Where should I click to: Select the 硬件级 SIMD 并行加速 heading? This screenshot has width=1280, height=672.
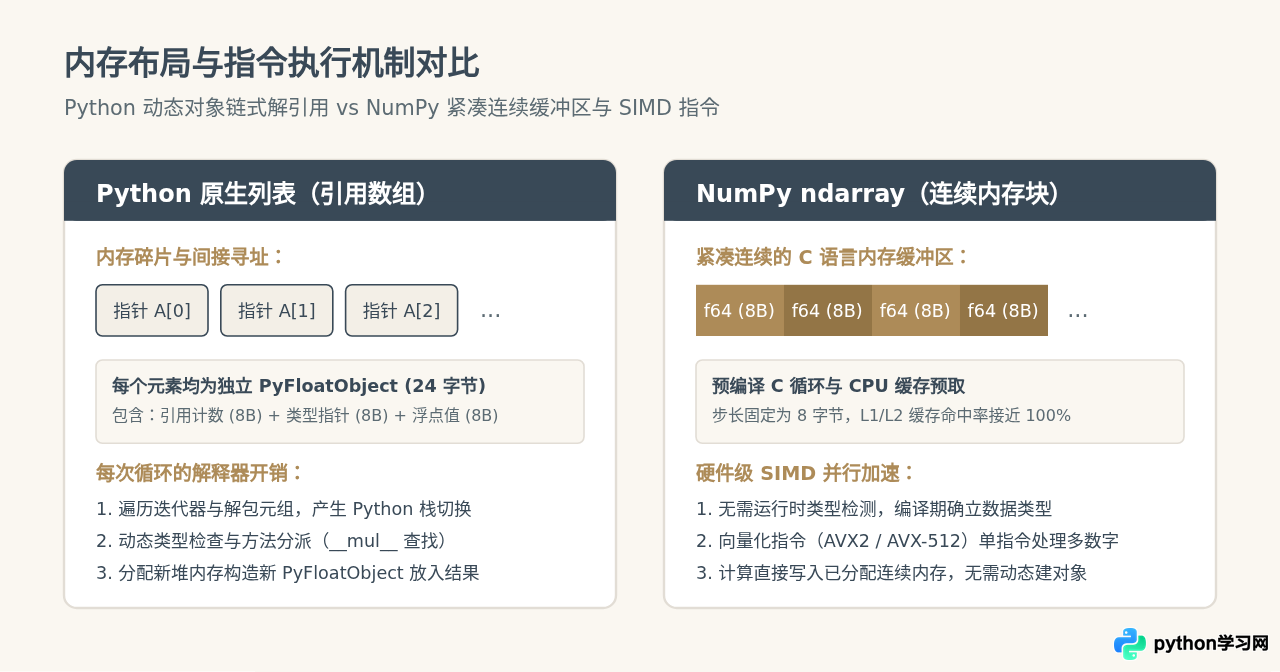click(805, 473)
